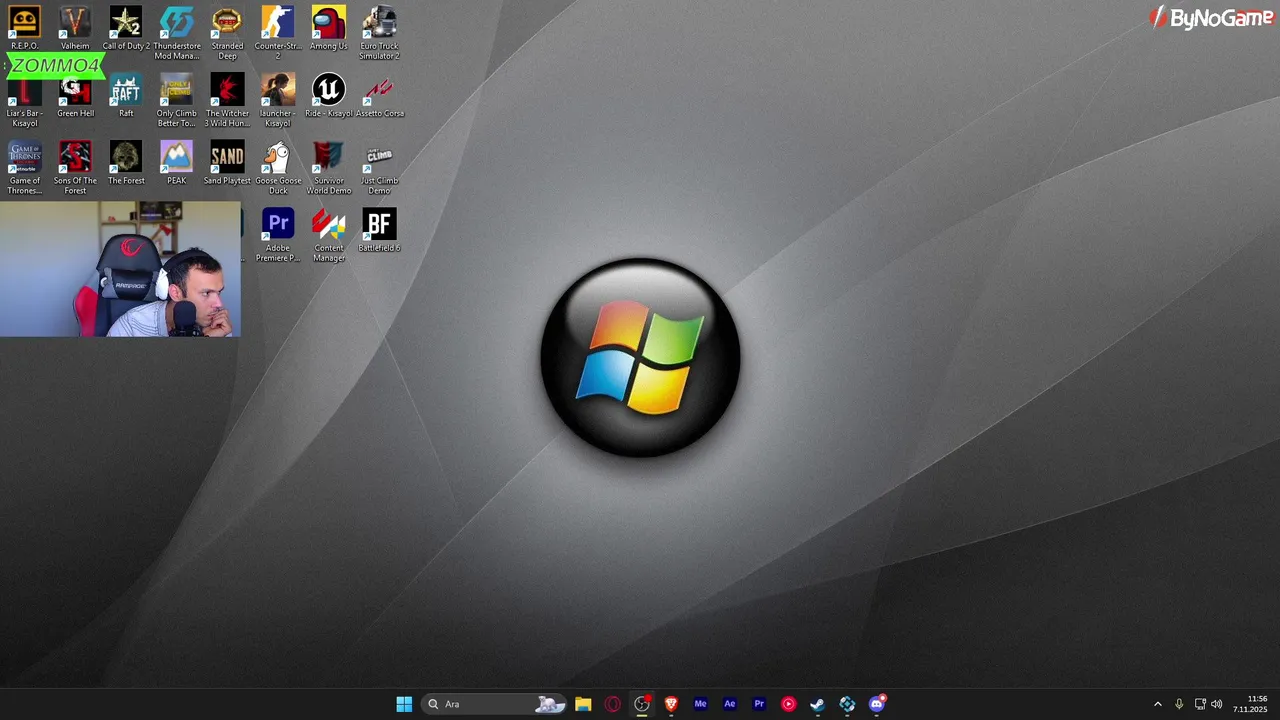This screenshot has width=1280, height=720.
Task: Open the network status tray icon
Action: coord(1200,704)
